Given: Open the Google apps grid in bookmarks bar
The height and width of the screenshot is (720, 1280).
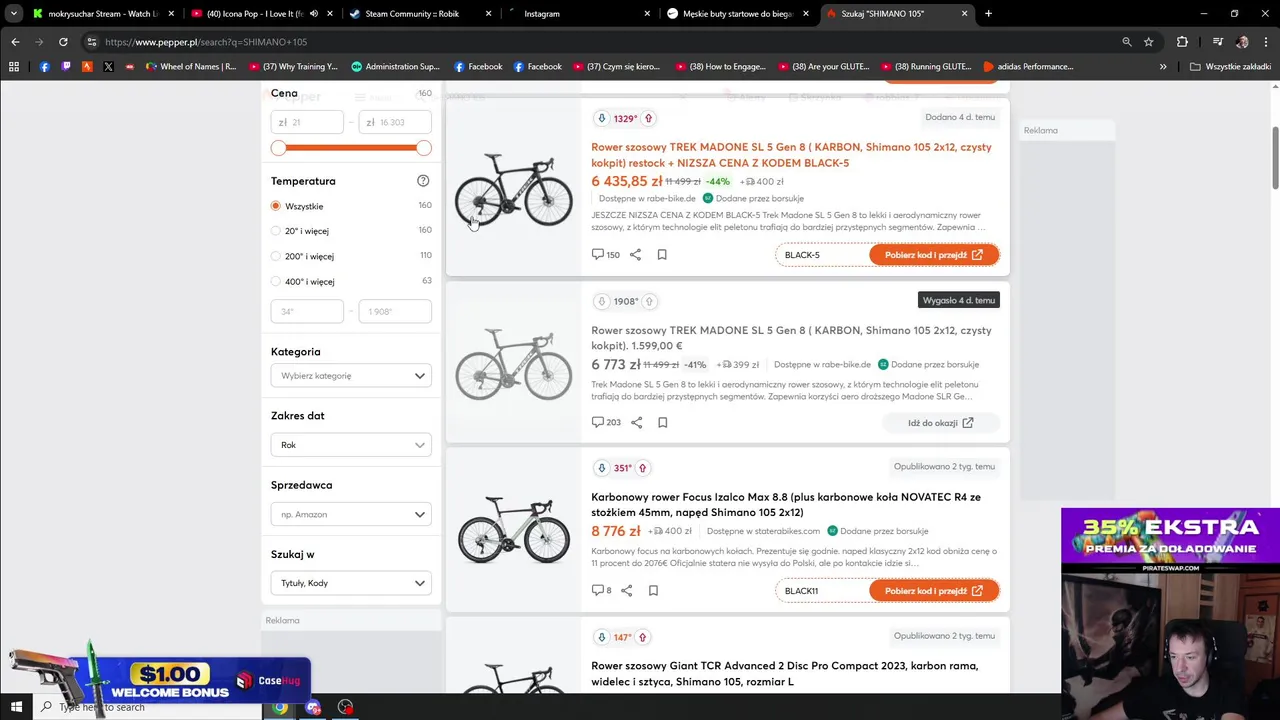Looking at the screenshot, I should click(14, 67).
